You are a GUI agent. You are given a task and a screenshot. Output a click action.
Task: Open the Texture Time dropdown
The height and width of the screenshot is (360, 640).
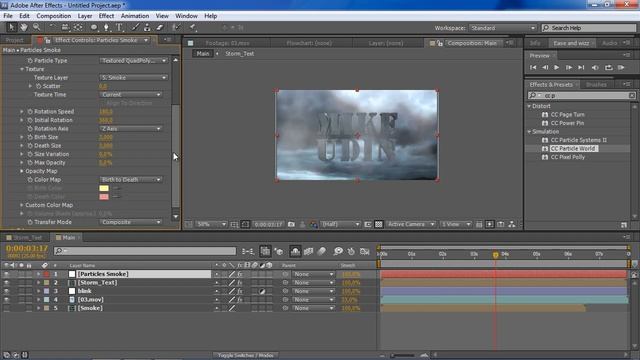click(131, 94)
